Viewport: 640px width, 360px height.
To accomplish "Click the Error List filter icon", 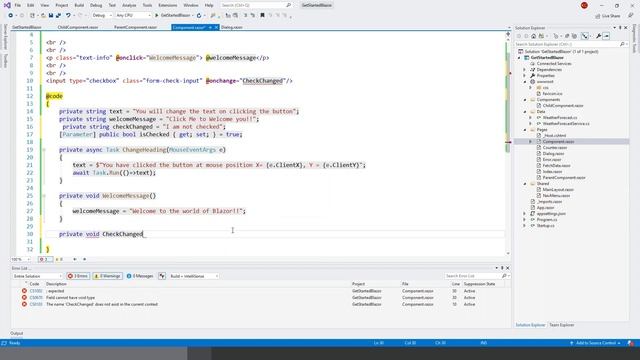I will [x=162, y=276].
